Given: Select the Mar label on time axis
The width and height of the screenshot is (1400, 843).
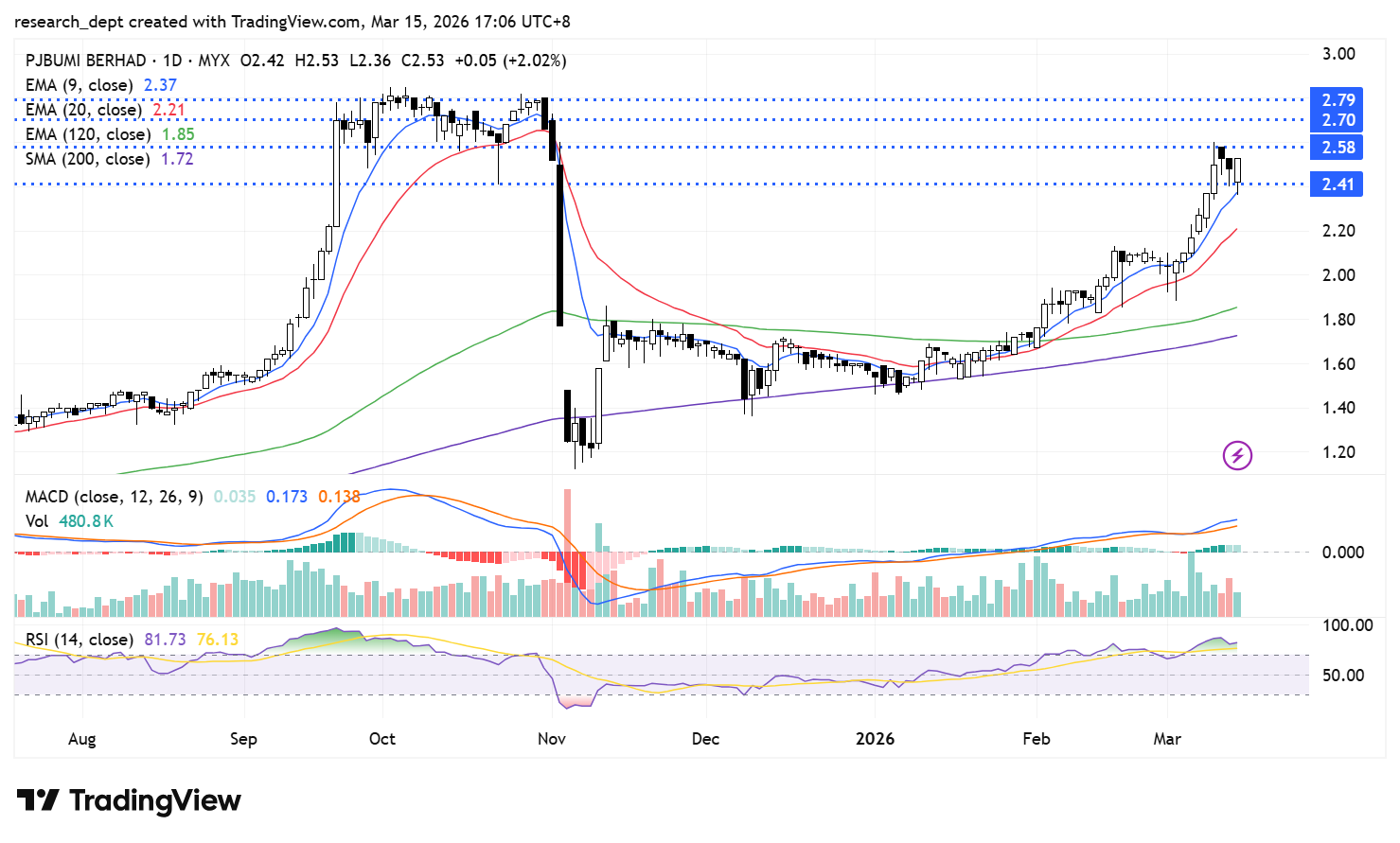Looking at the screenshot, I should coord(1167,739).
